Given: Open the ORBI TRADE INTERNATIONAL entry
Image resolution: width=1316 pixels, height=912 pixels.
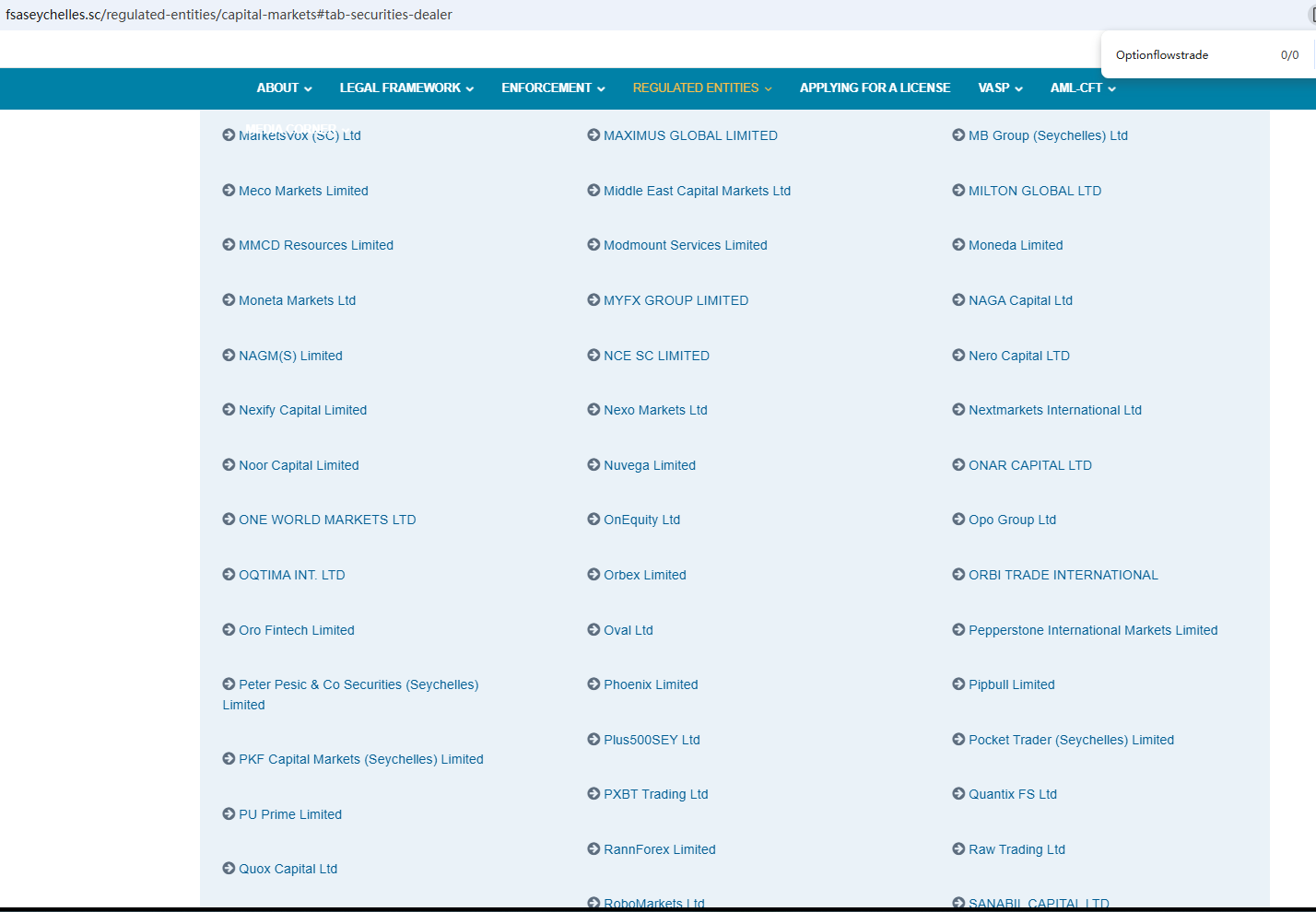Looking at the screenshot, I should (1063, 575).
